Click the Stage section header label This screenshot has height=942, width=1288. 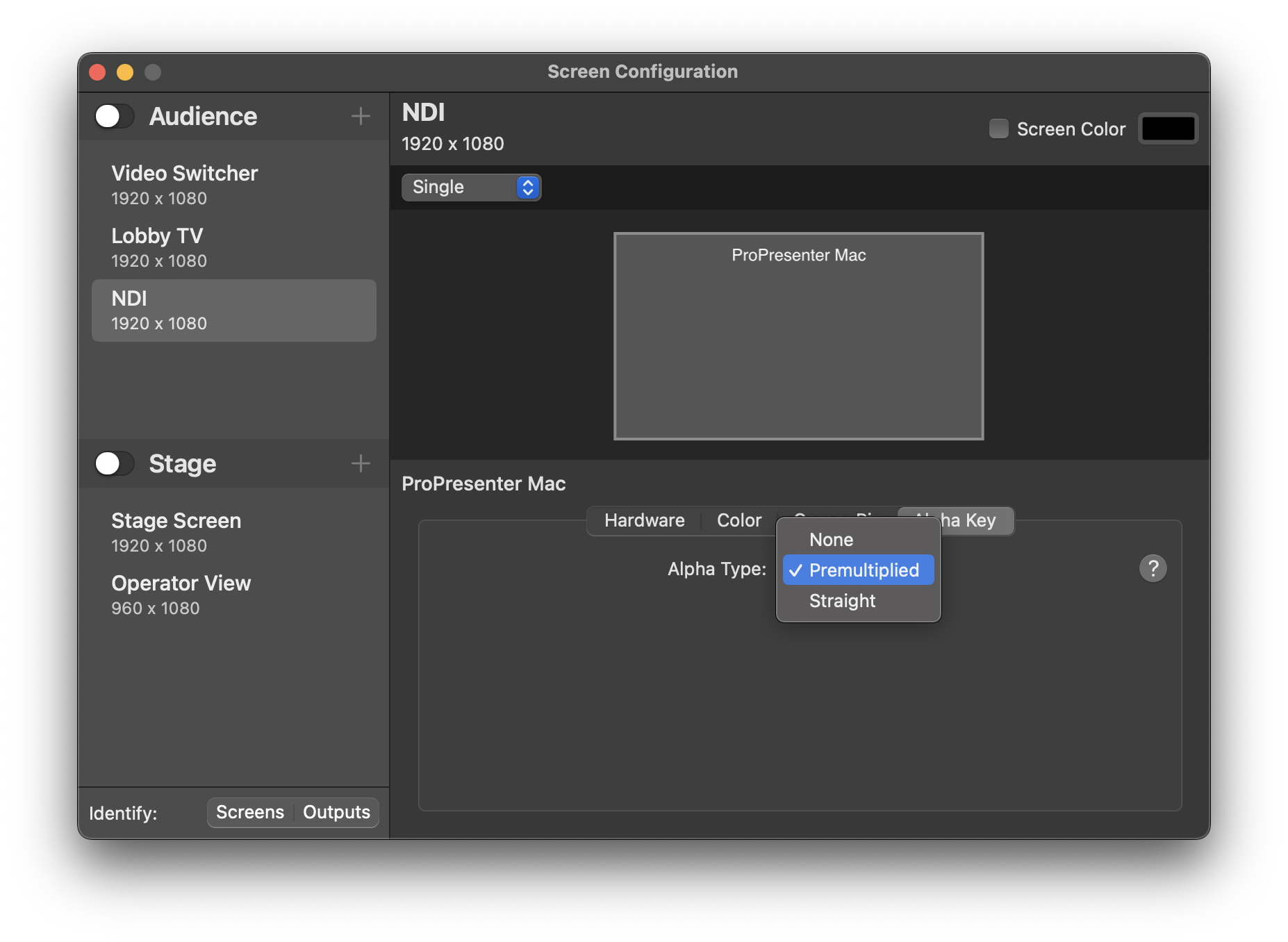pos(183,463)
